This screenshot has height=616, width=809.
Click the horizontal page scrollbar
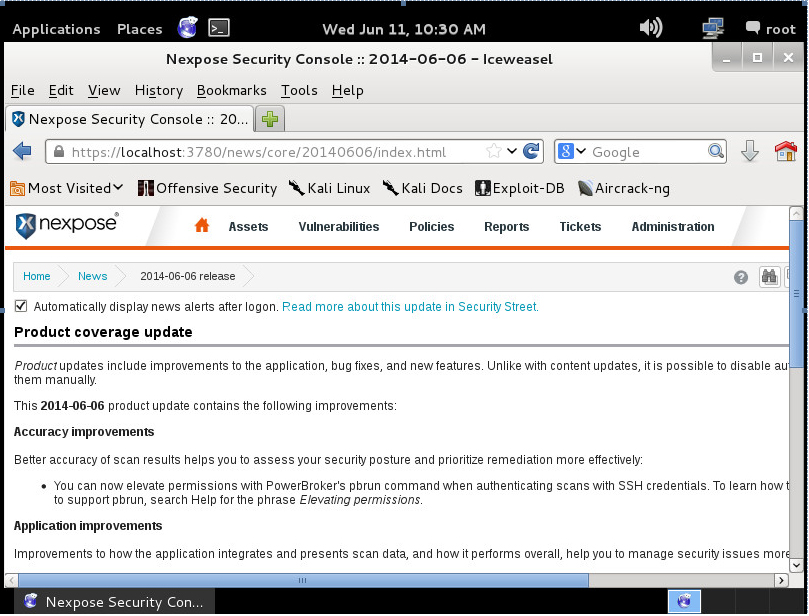point(300,580)
